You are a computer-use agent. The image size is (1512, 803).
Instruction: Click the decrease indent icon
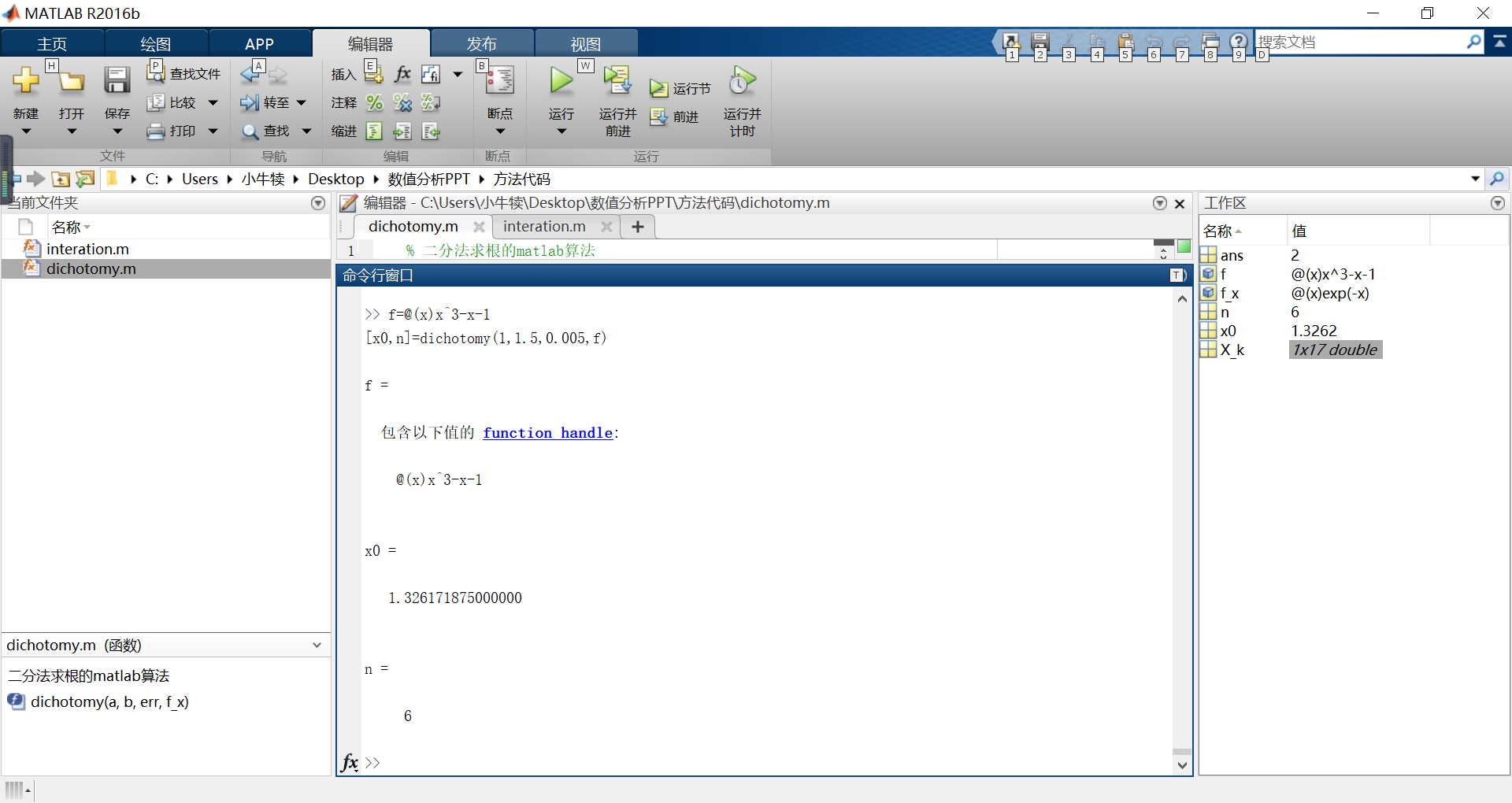[430, 131]
